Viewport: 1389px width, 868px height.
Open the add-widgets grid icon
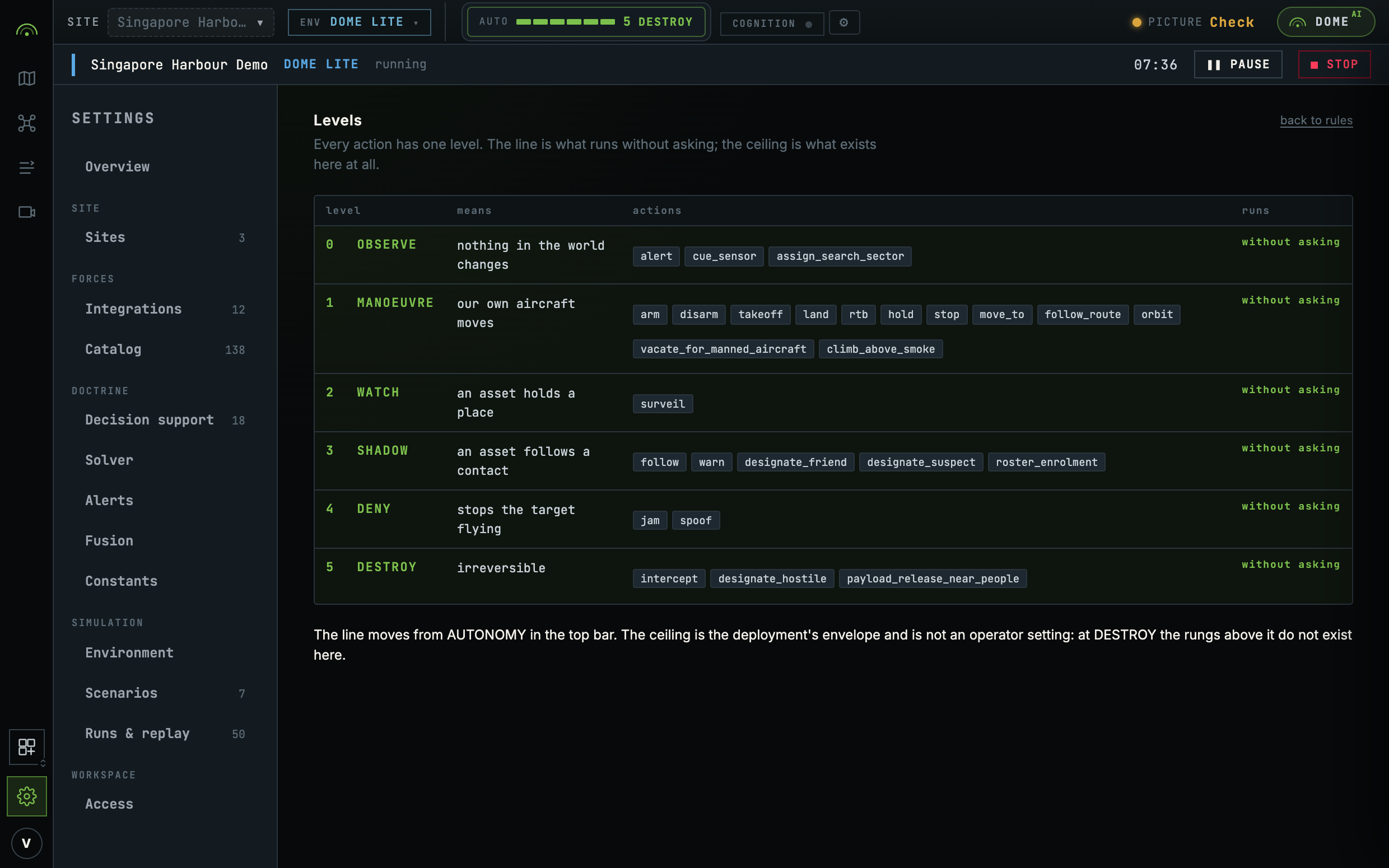pos(26,746)
